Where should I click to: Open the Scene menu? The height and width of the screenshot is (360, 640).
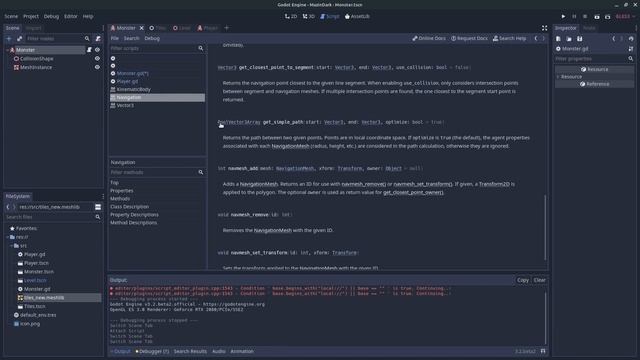tap(11, 16)
